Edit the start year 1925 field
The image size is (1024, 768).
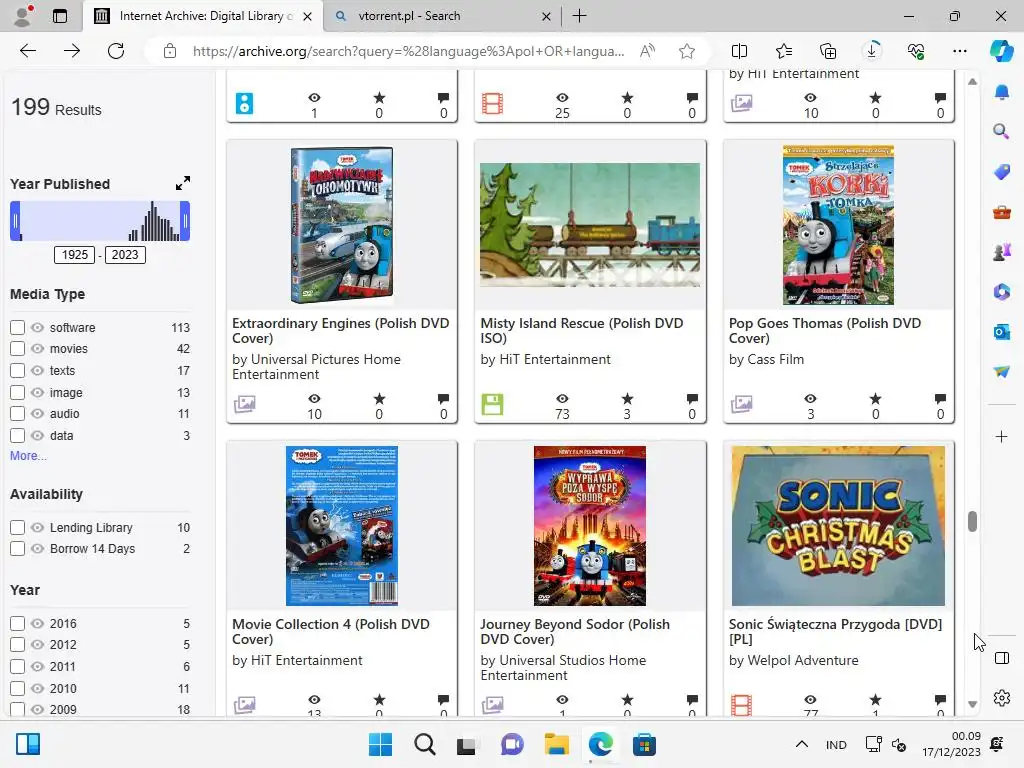click(74, 255)
